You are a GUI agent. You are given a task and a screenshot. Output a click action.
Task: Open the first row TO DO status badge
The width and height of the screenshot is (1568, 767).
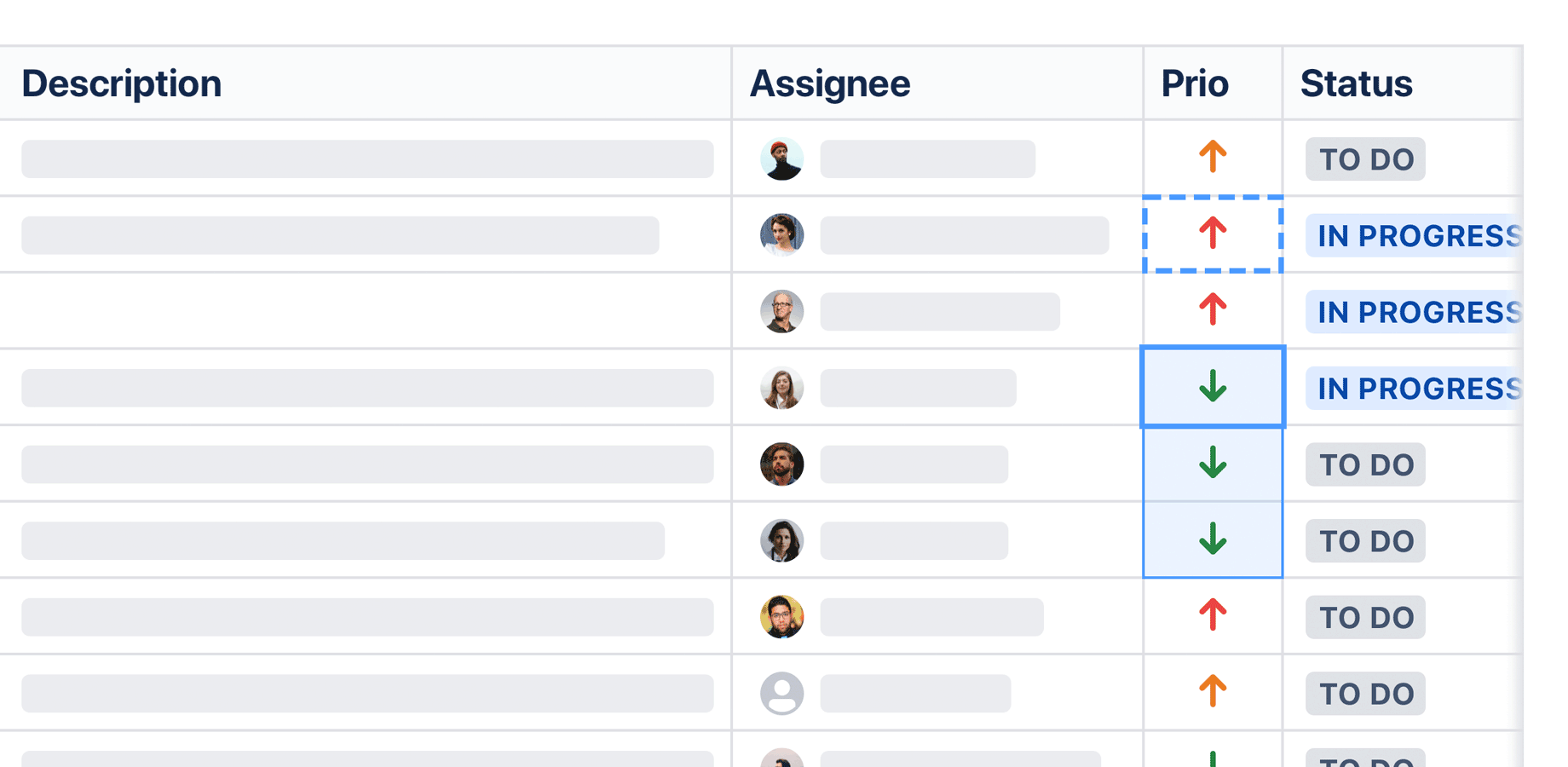point(1364,159)
